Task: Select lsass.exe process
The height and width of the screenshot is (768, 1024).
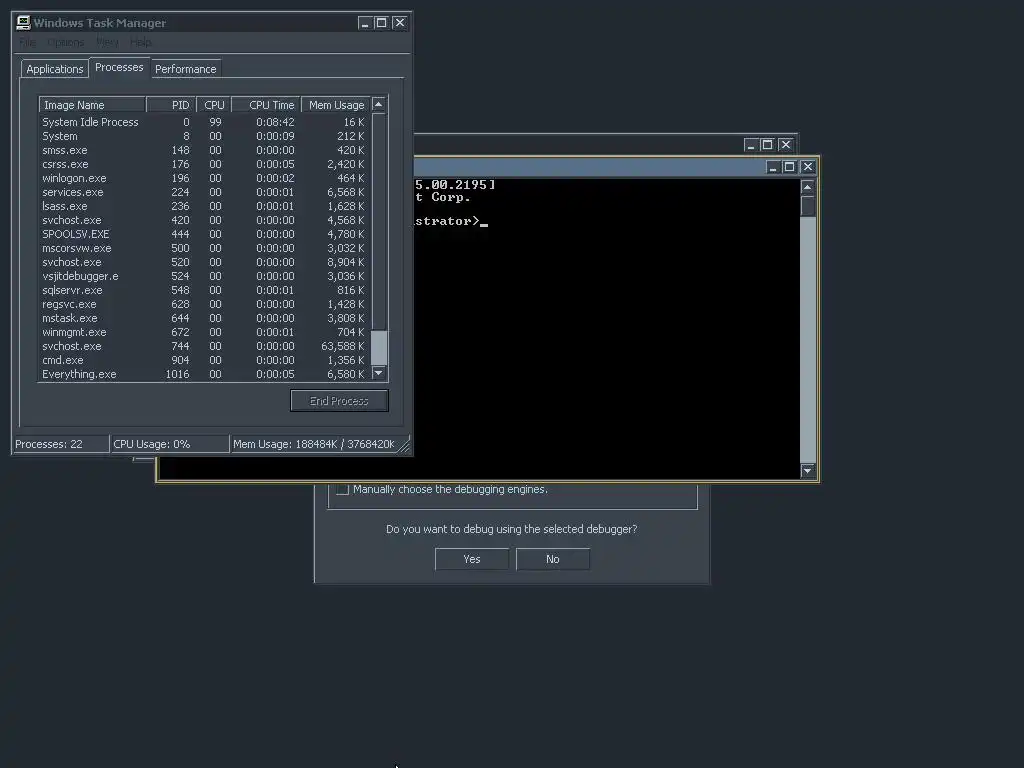Action: [204, 206]
